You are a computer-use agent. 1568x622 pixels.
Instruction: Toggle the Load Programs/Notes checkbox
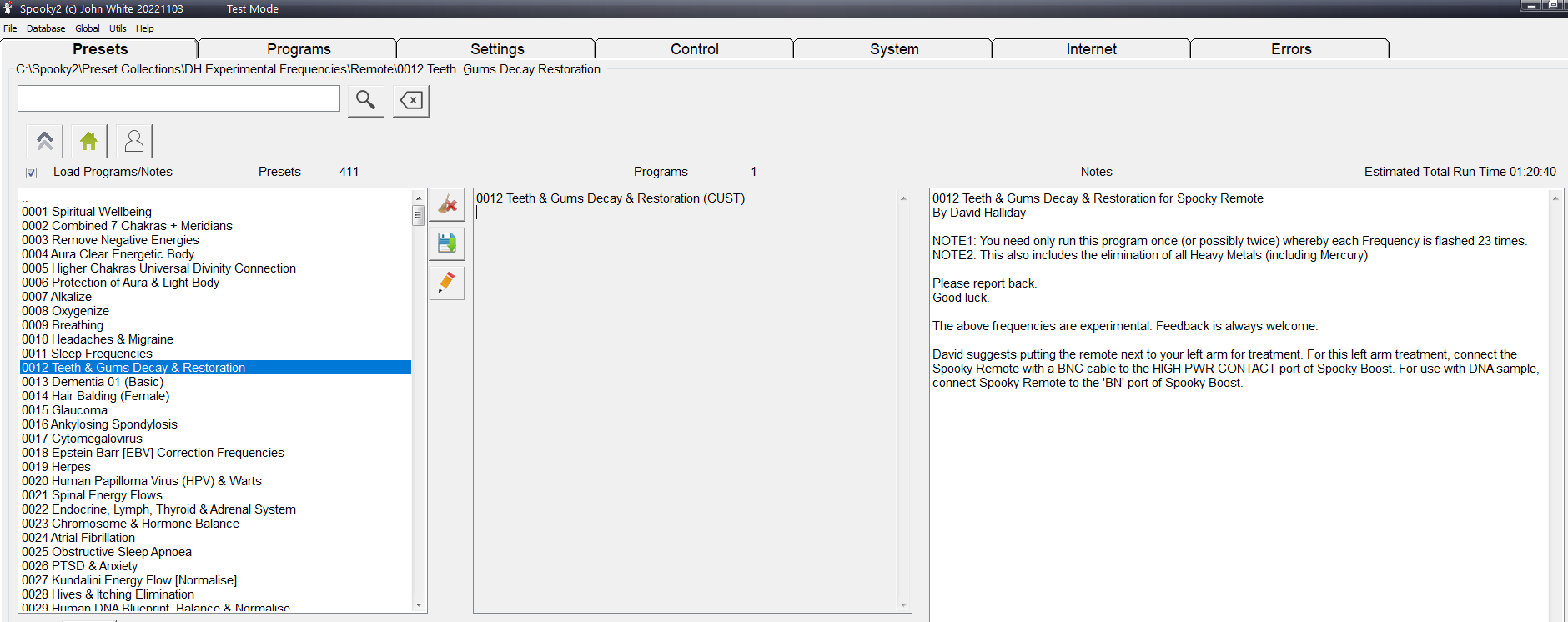click(31, 173)
